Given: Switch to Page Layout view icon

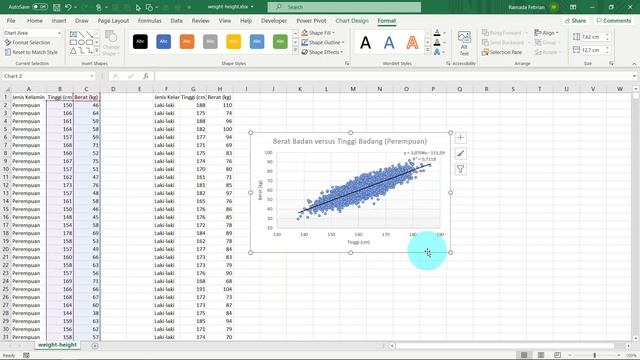Looking at the screenshot, I should click(540, 355).
